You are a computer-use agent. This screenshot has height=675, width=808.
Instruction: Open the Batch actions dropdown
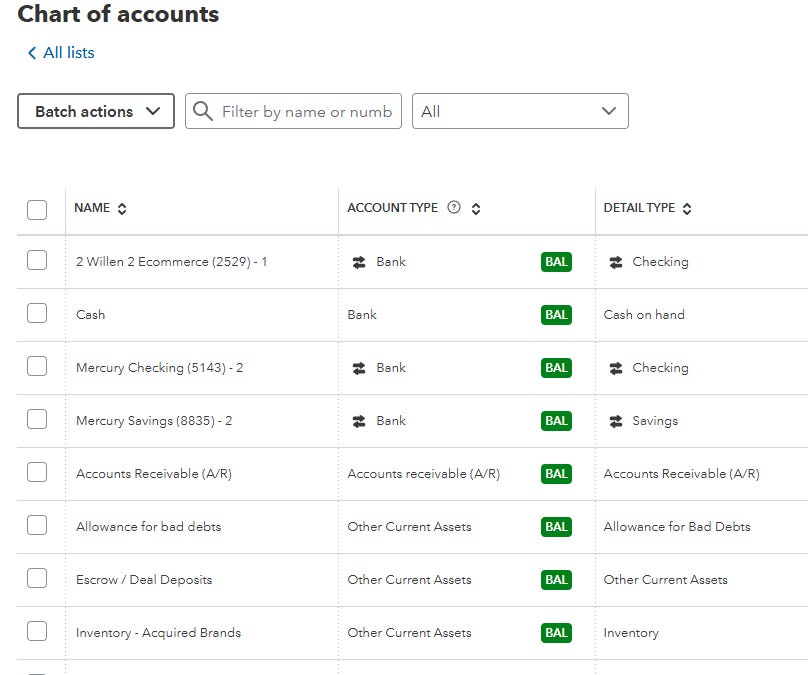[96, 111]
